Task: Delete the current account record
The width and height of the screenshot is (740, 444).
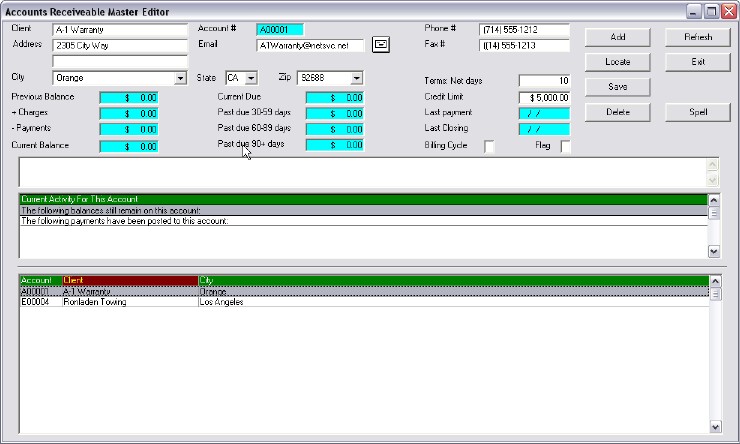Action: (617, 112)
